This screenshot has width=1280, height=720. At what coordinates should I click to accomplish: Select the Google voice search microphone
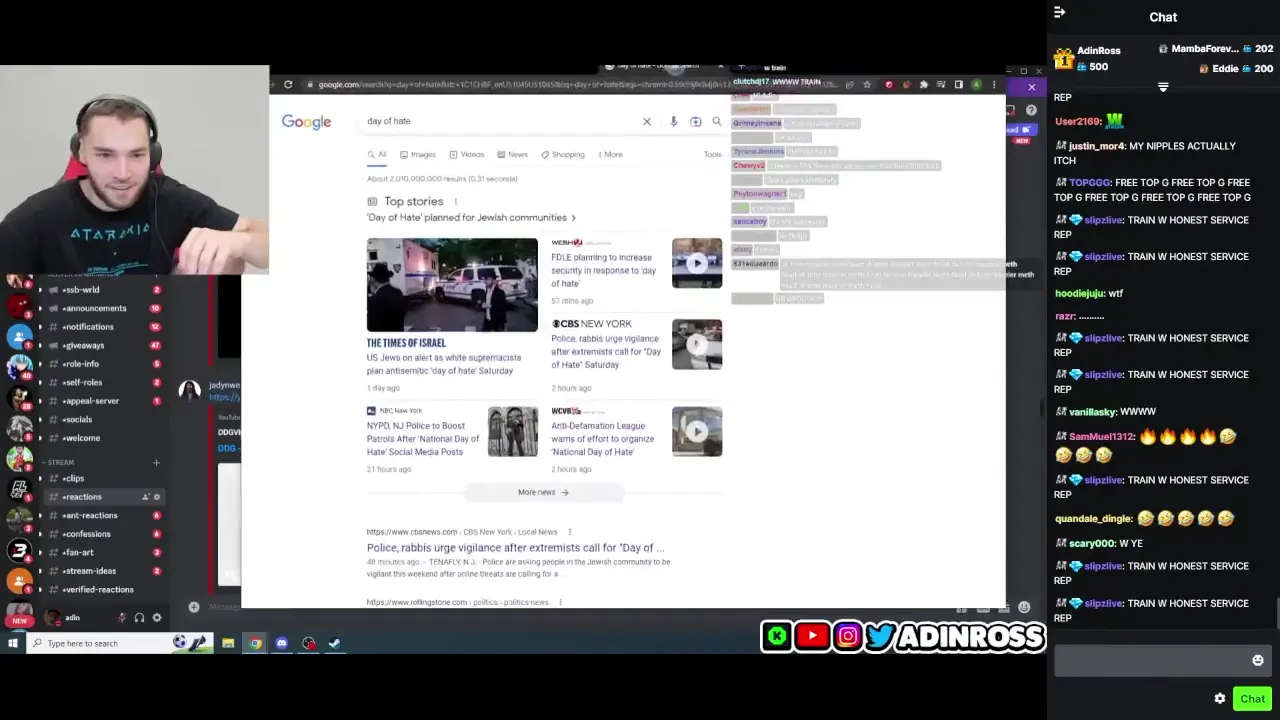pyautogui.click(x=674, y=121)
